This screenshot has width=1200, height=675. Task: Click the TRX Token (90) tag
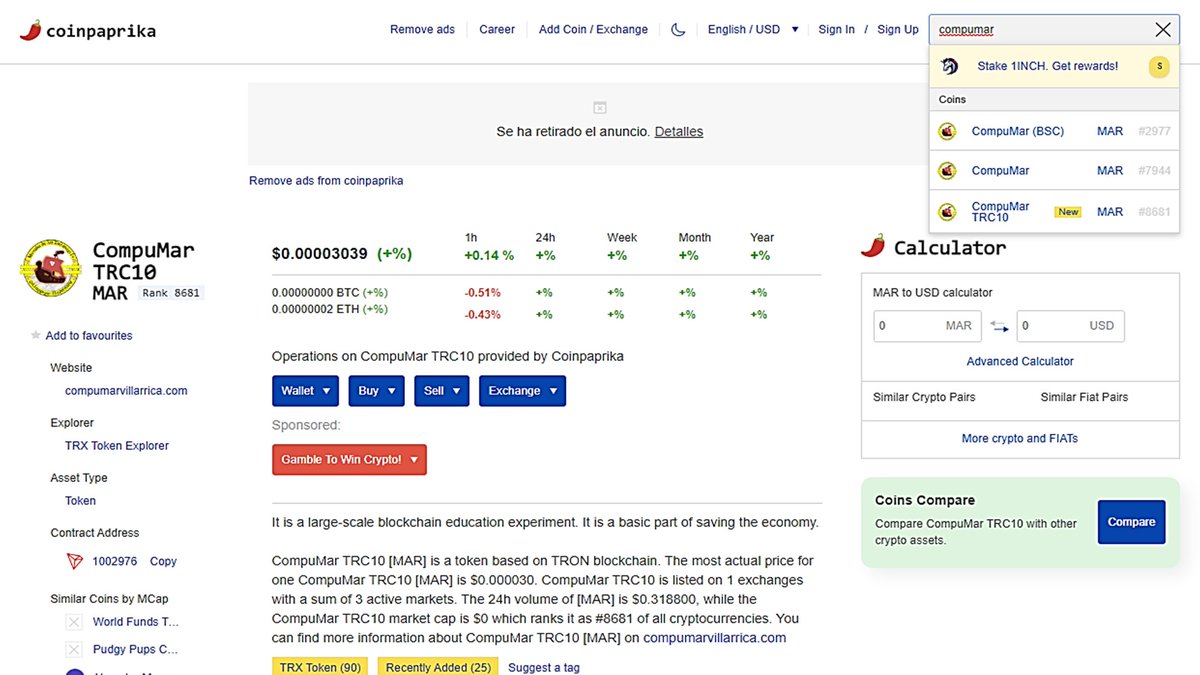[x=320, y=668]
